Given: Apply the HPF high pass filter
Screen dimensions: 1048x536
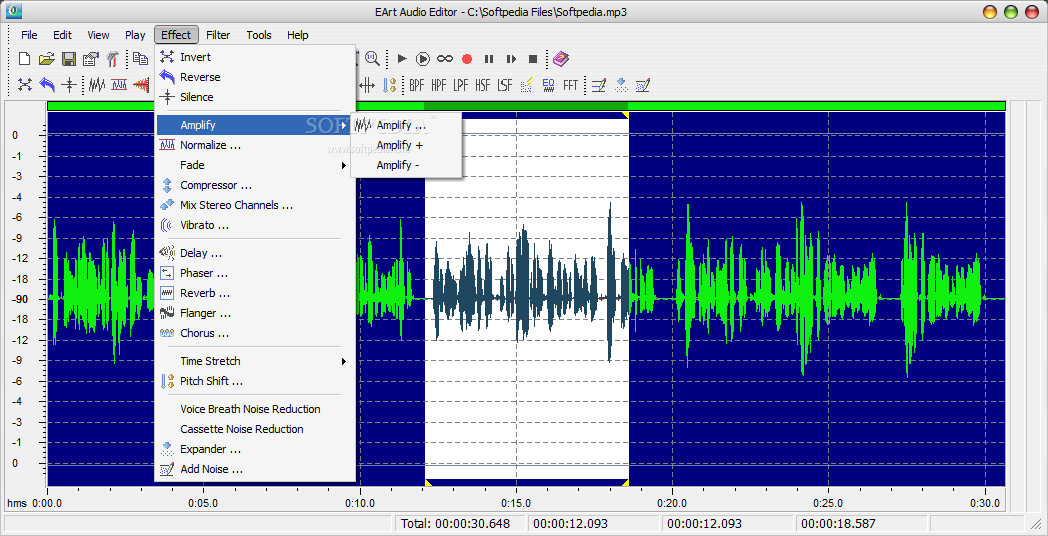Looking at the screenshot, I should [x=439, y=85].
